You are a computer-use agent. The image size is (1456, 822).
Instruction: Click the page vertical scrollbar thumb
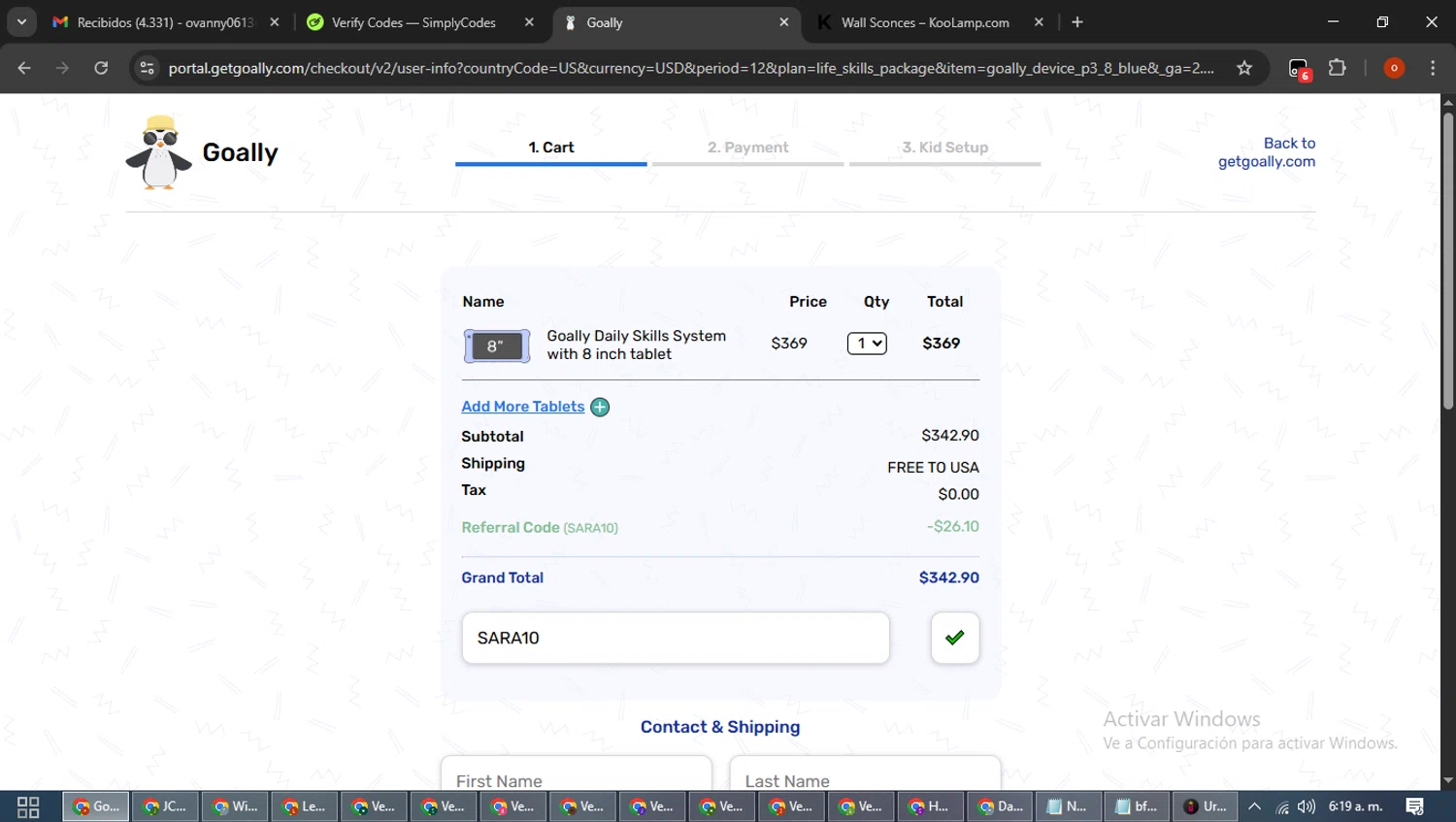(x=1448, y=261)
